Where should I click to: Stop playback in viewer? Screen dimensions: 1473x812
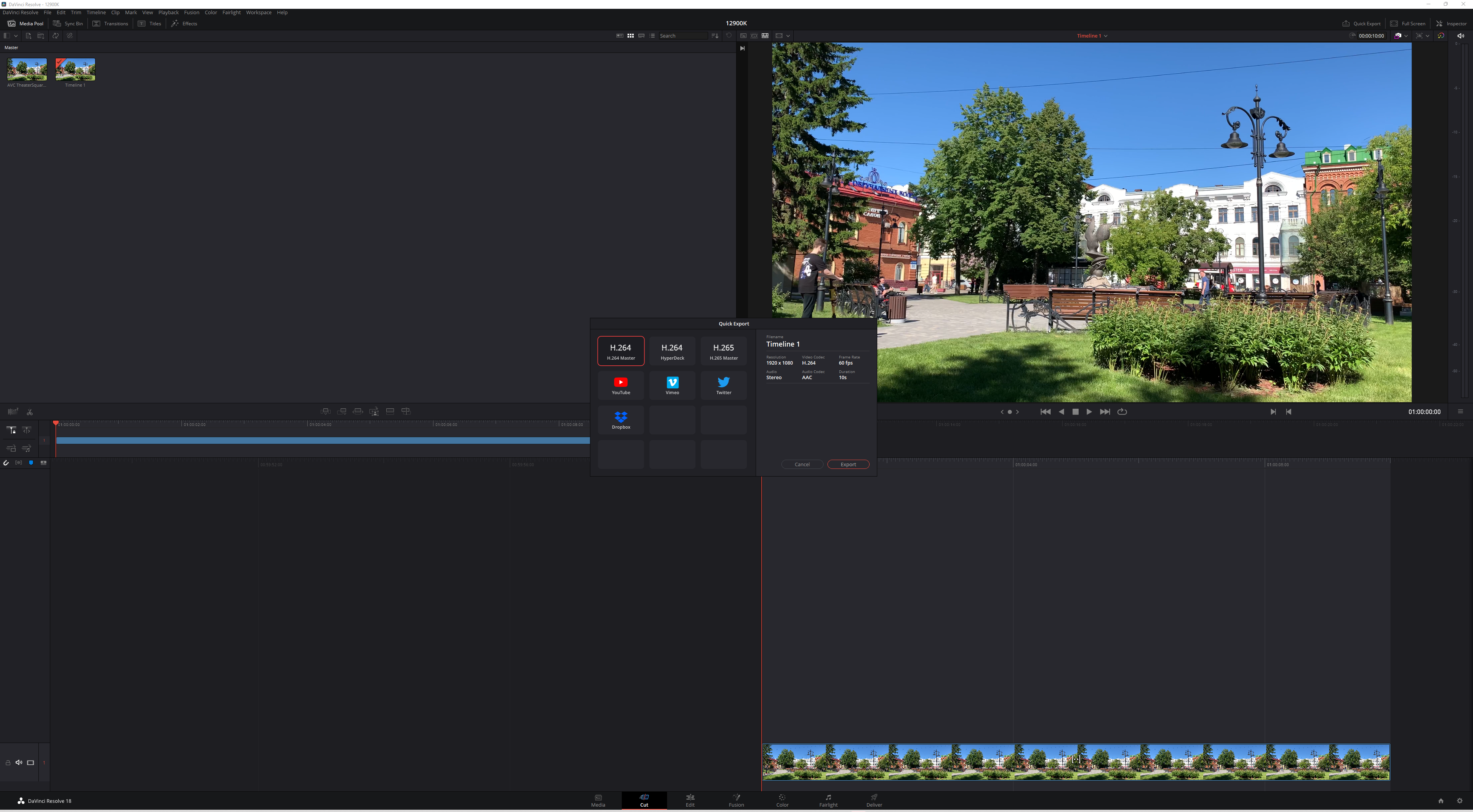click(1075, 411)
